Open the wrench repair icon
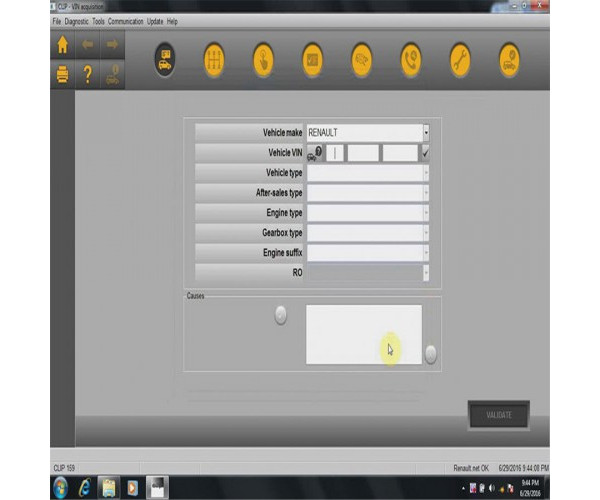The image size is (600, 500). click(x=460, y=60)
